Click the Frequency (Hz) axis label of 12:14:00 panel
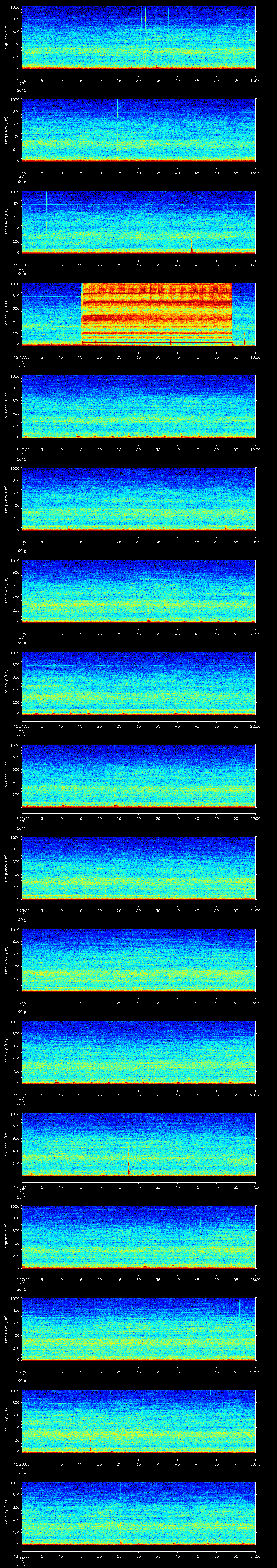 tap(6, 38)
